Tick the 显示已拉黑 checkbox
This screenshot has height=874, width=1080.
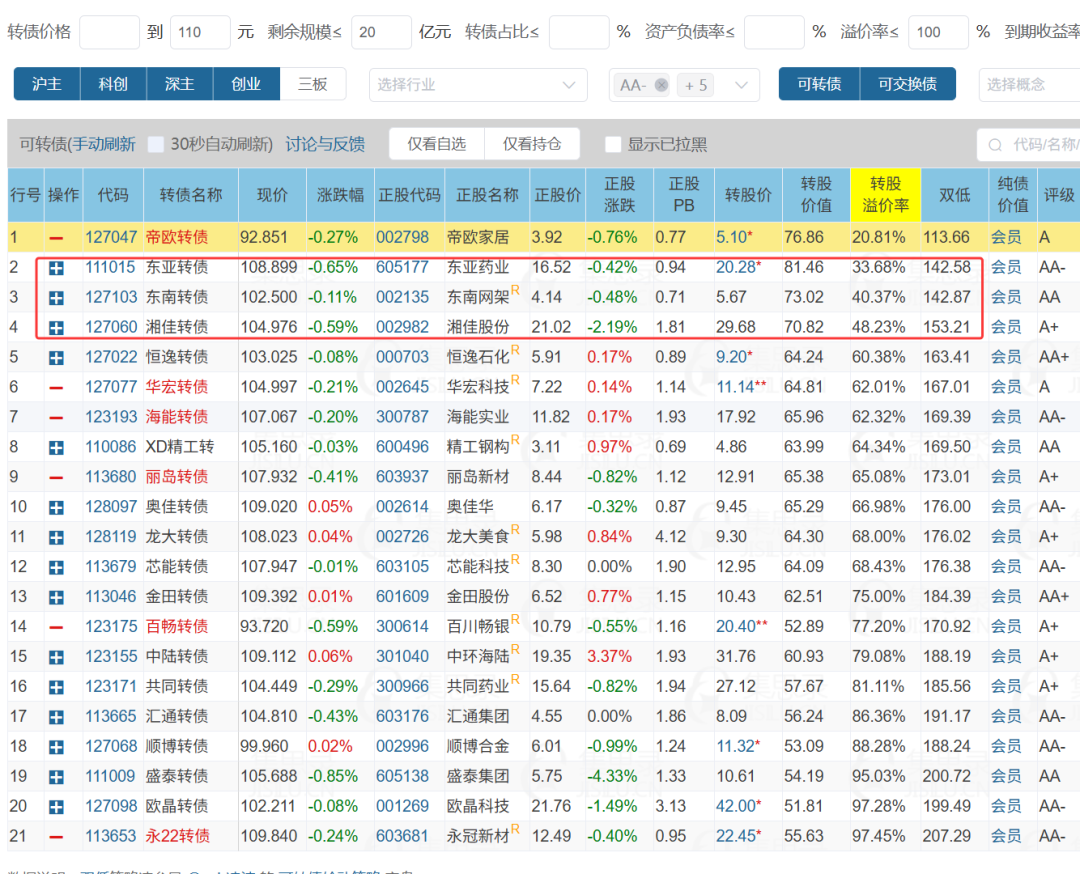tap(612, 144)
